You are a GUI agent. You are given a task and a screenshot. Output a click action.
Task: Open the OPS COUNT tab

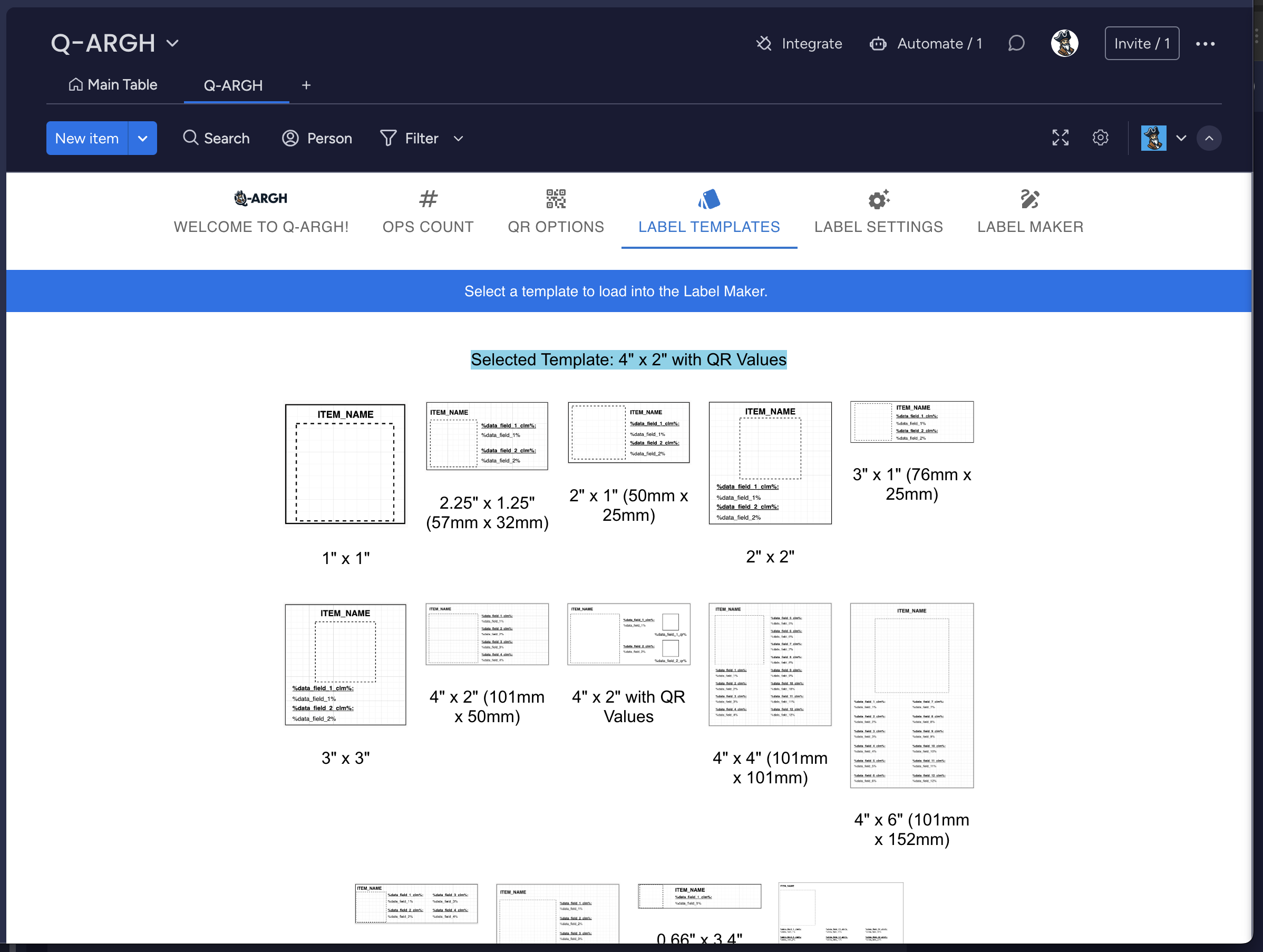(x=428, y=212)
